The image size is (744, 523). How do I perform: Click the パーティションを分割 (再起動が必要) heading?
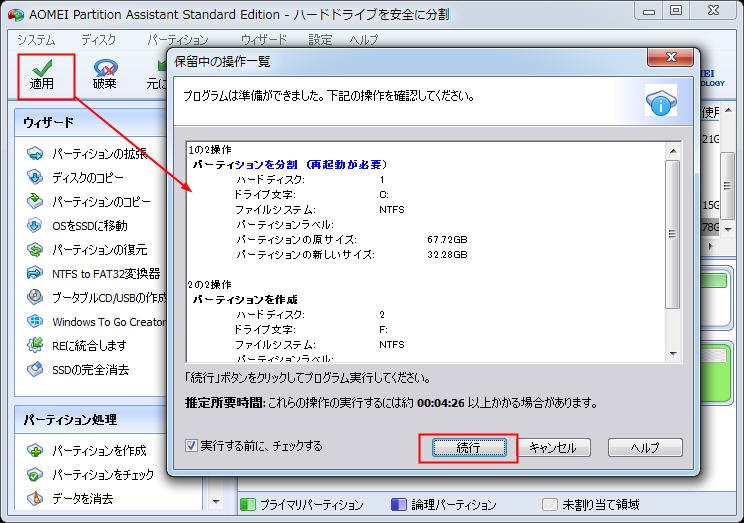click(x=290, y=165)
